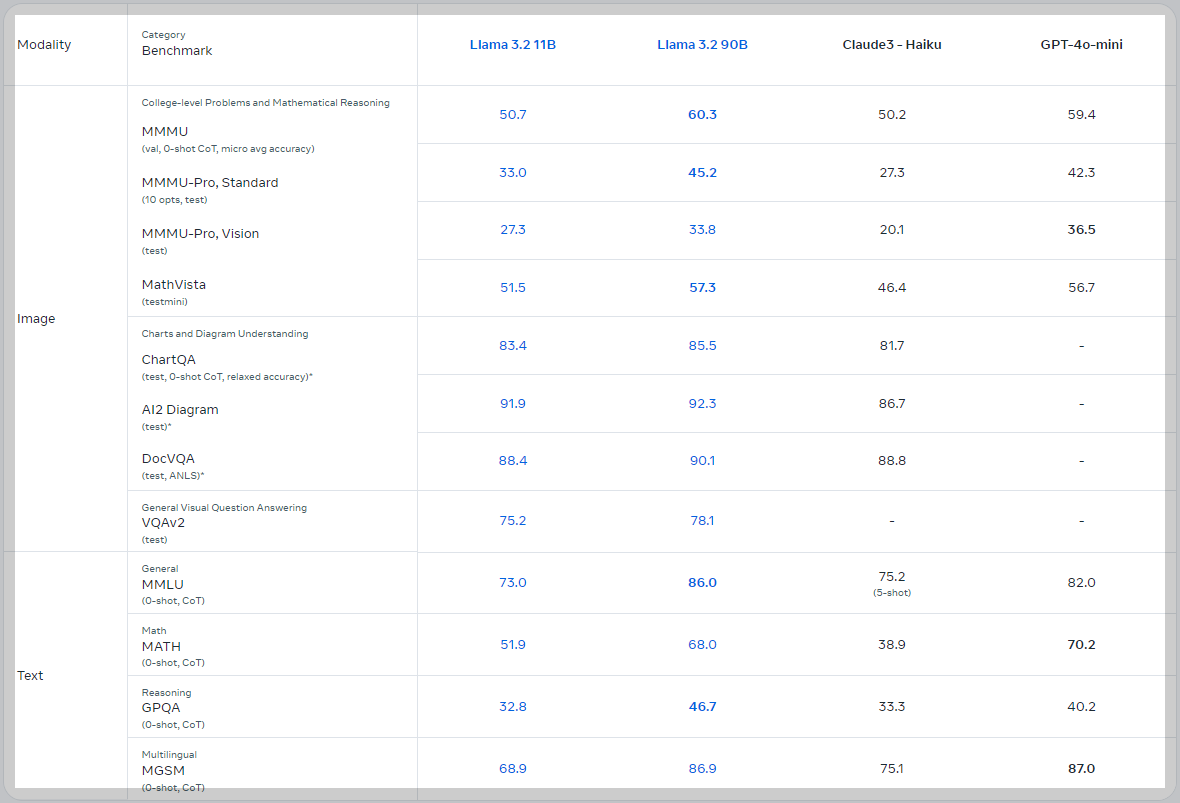Click the 33.8 MMMU-Pro Vision value
Image resolution: width=1180 pixels, height=803 pixels.
(x=702, y=230)
